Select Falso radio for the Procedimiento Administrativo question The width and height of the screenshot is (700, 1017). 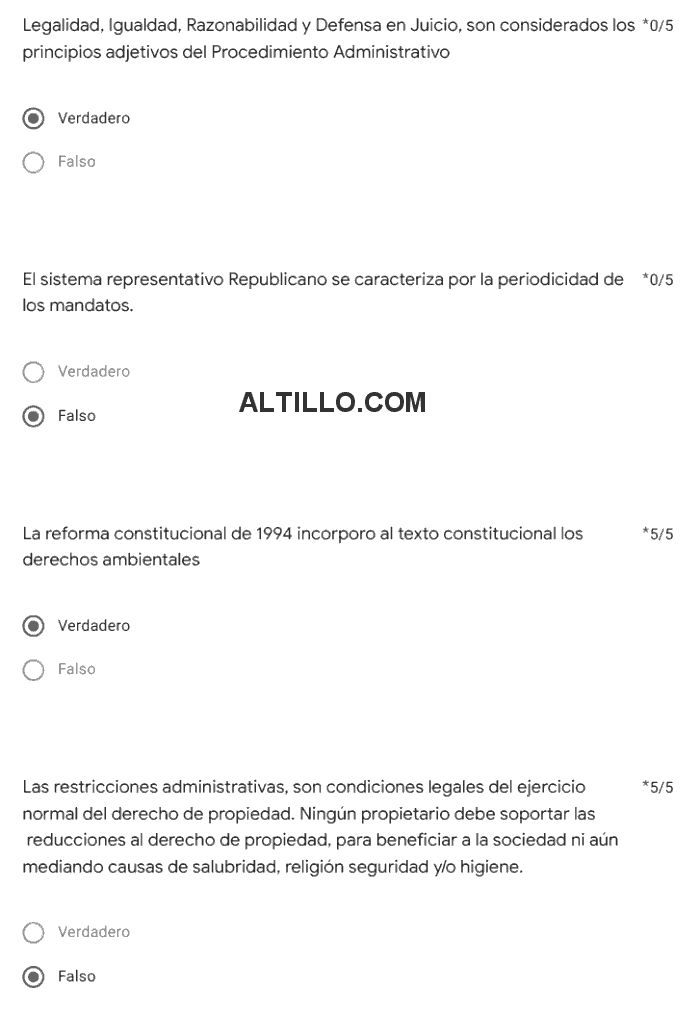(x=34, y=162)
